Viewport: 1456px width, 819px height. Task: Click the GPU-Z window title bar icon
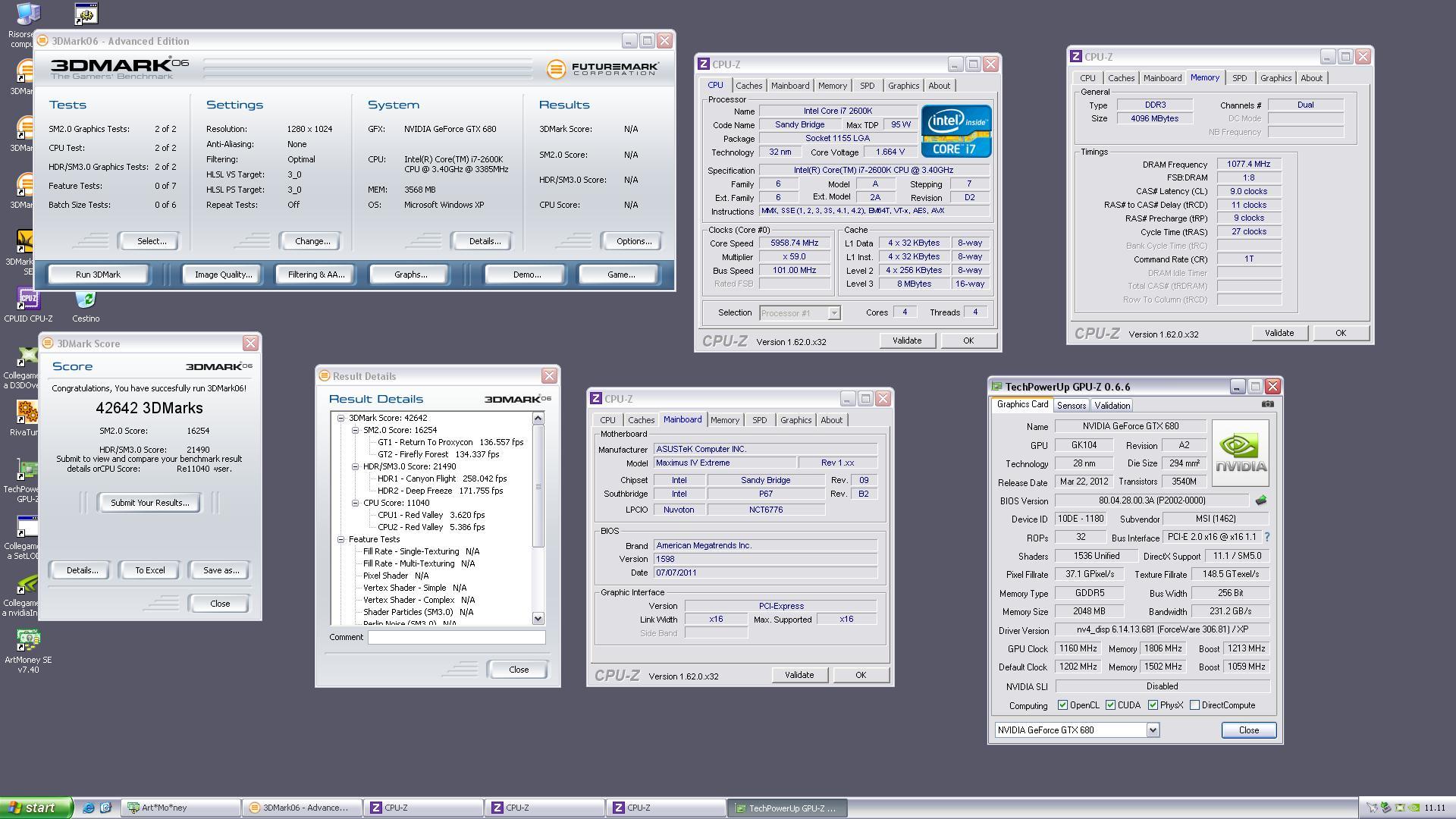coord(997,387)
